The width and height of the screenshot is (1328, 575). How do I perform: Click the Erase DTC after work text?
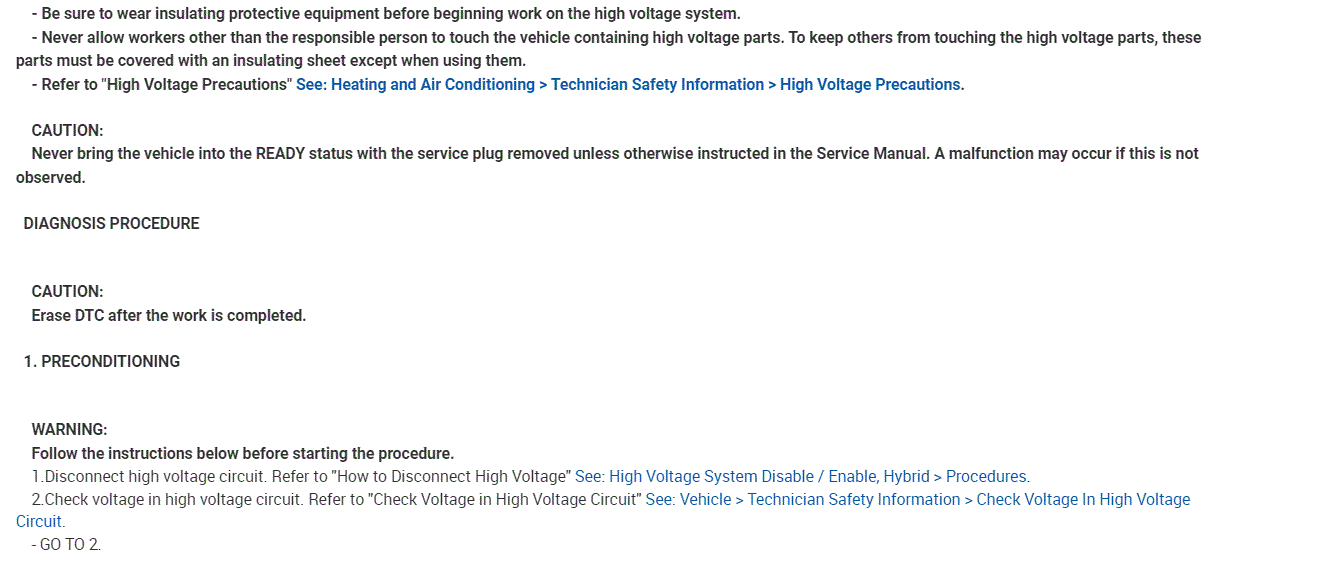(168, 315)
